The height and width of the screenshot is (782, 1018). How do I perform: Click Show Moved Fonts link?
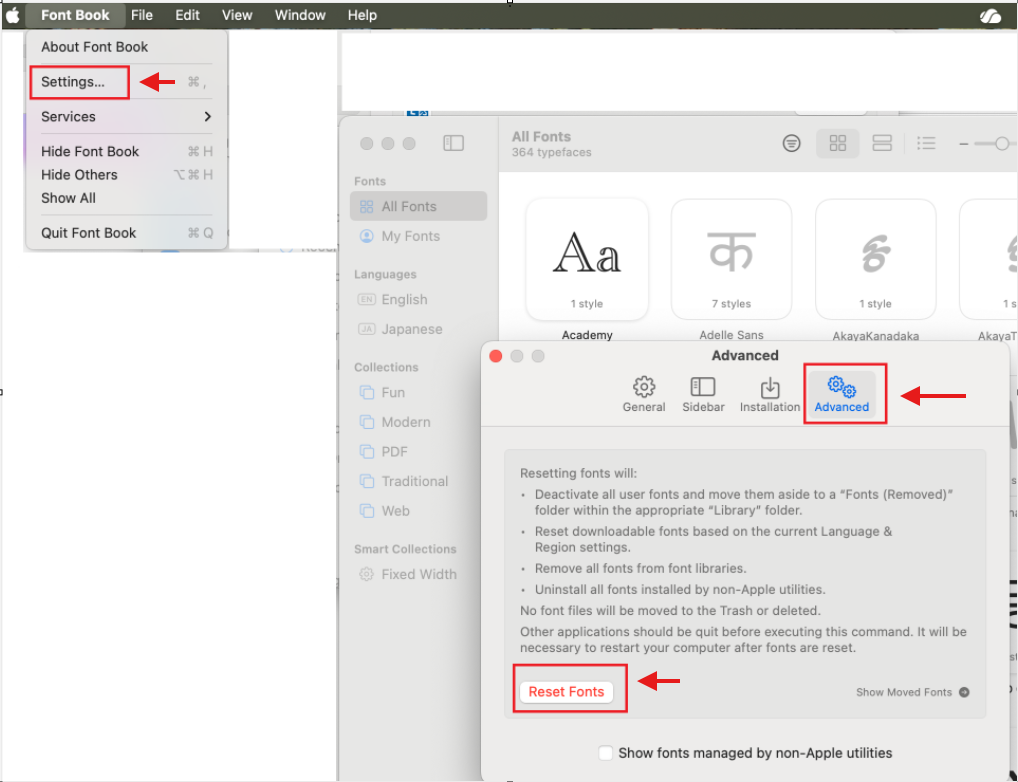pos(912,692)
